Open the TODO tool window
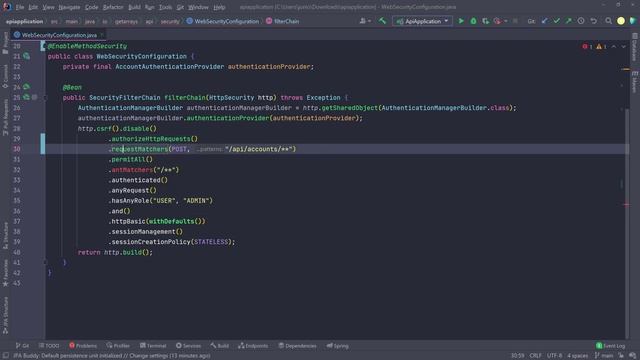This screenshot has width=640, height=360. pos(49,346)
